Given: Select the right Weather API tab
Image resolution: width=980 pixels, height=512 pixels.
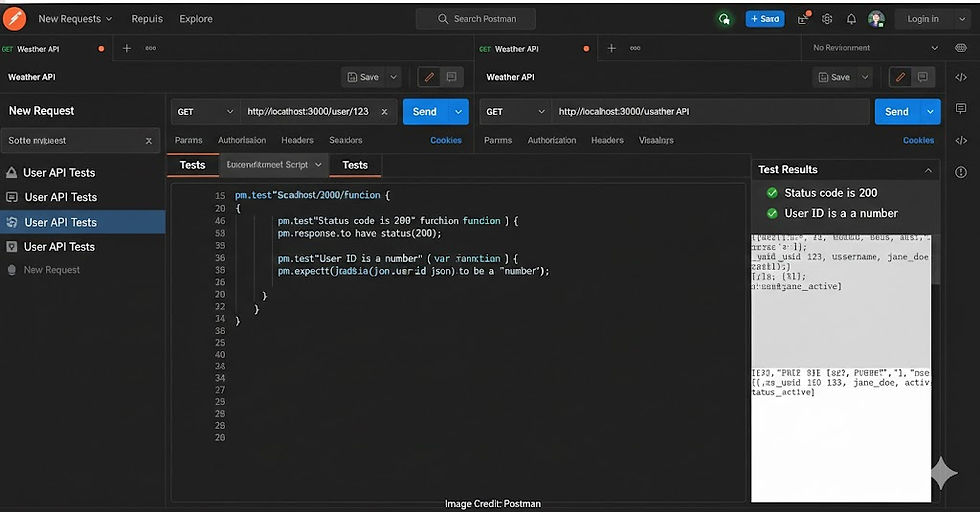Looking at the screenshot, I should tap(534, 49).
